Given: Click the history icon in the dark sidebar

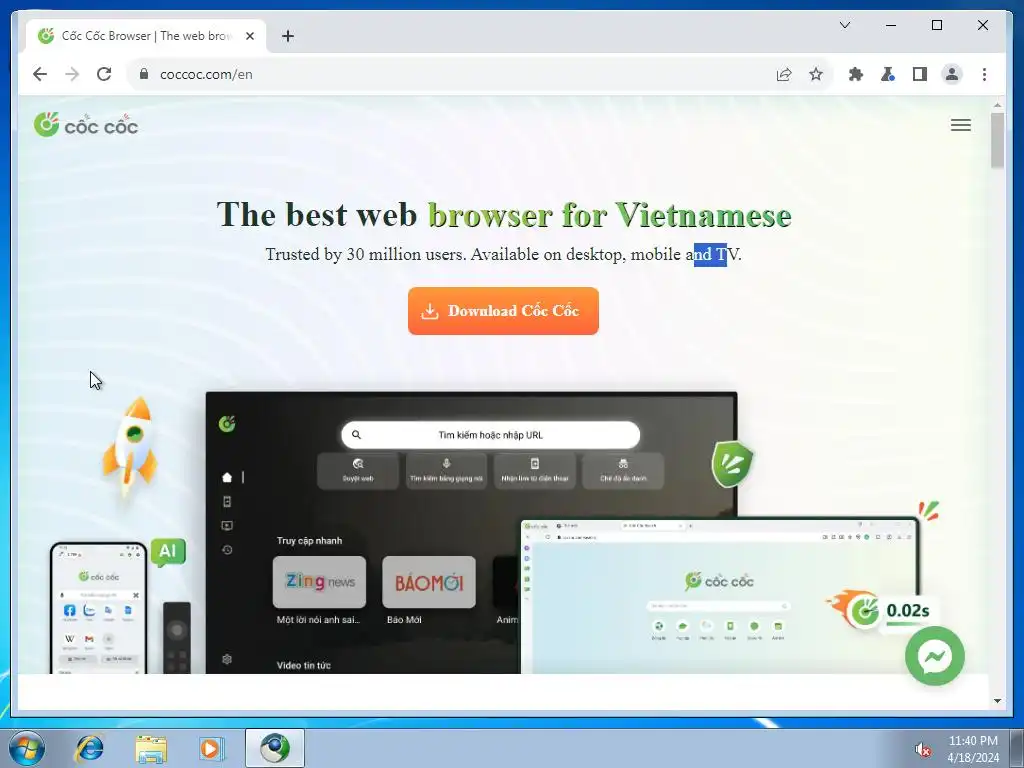Looking at the screenshot, I should [x=227, y=550].
